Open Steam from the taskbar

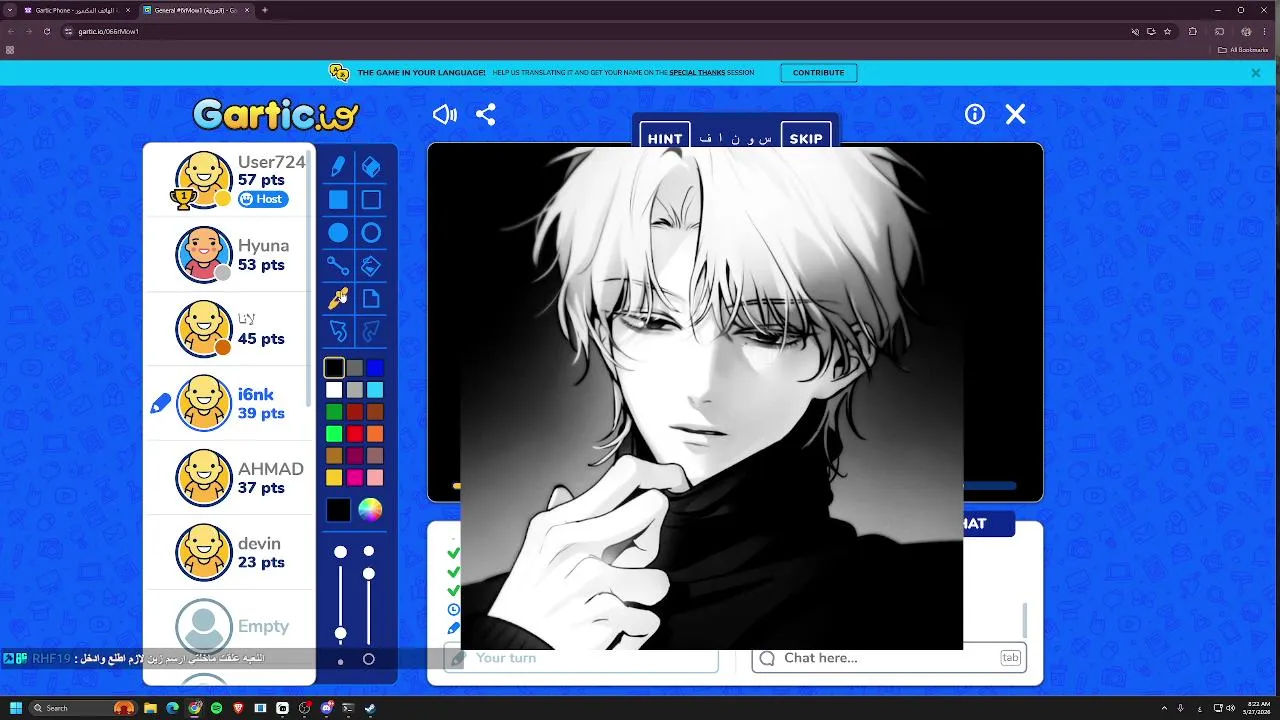(x=370, y=708)
